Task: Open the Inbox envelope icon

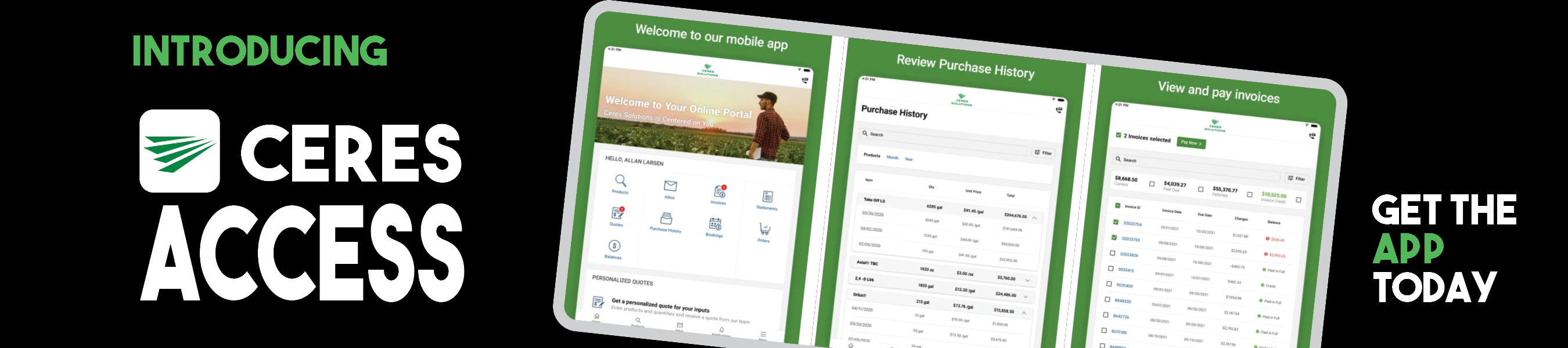Action: [670, 186]
